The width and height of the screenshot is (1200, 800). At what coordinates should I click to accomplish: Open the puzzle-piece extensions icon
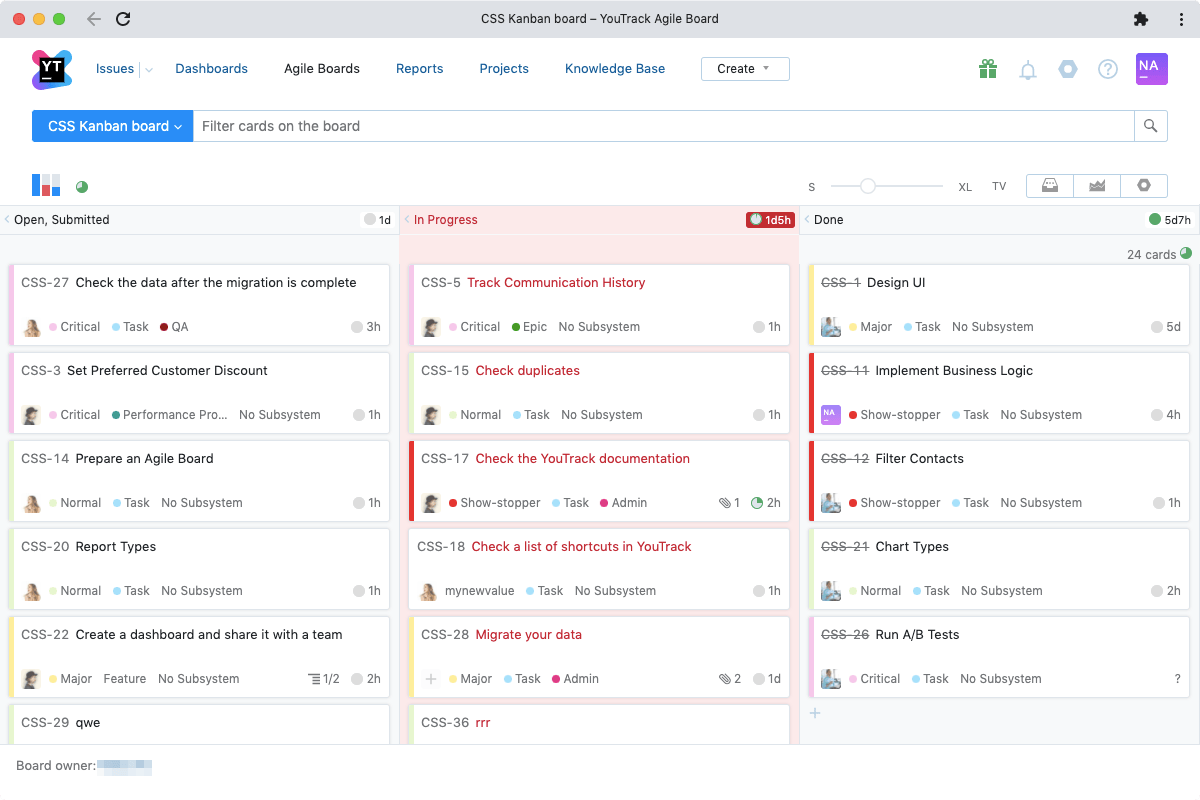point(1141,19)
